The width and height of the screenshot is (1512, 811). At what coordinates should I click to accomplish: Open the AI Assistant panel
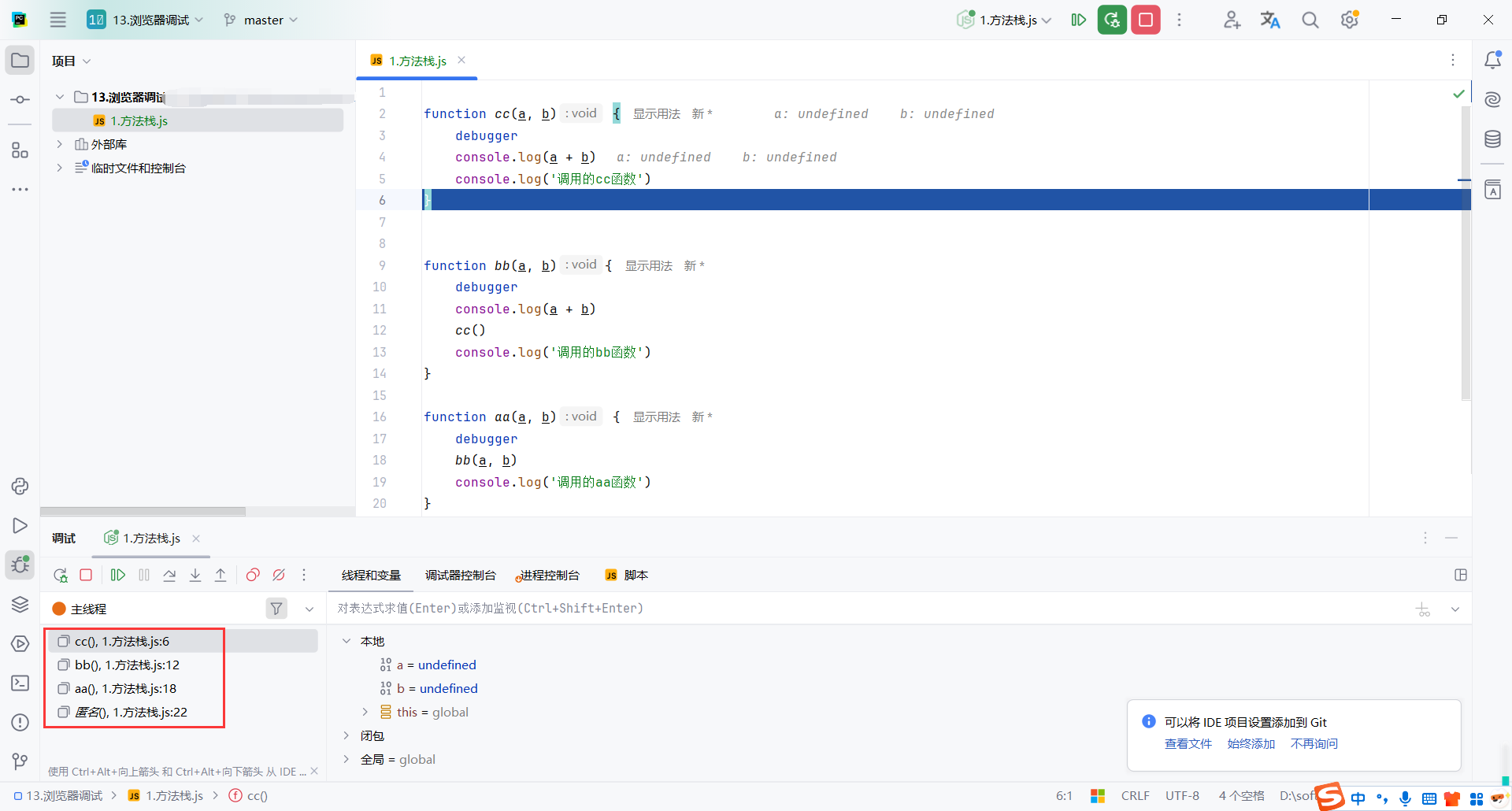click(x=1492, y=99)
